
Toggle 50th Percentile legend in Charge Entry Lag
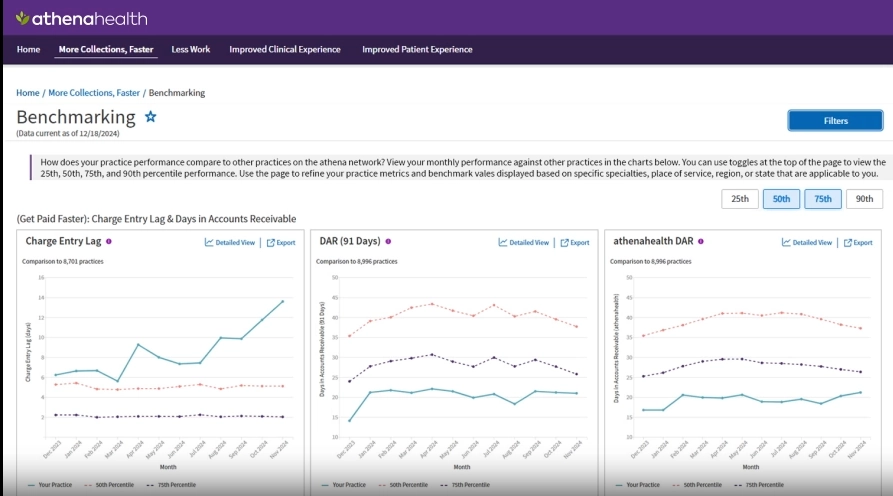pyautogui.click(x=109, y=485)
